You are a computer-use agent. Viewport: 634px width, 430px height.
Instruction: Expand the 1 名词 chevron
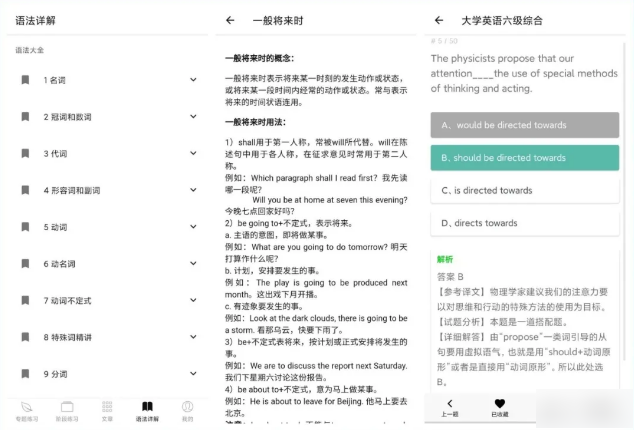coord(193,80)
